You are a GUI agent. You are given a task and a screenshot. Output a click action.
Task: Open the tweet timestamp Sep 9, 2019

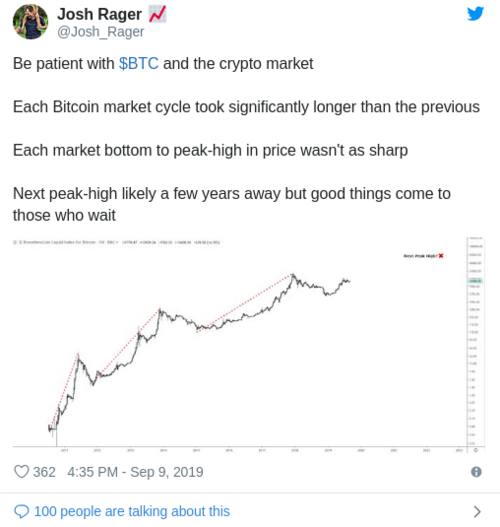point(135,472)
